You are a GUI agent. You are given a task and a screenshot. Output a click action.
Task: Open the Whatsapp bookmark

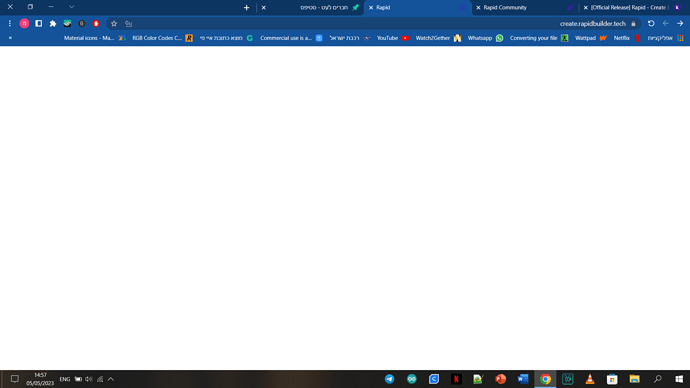coord(485,38)
